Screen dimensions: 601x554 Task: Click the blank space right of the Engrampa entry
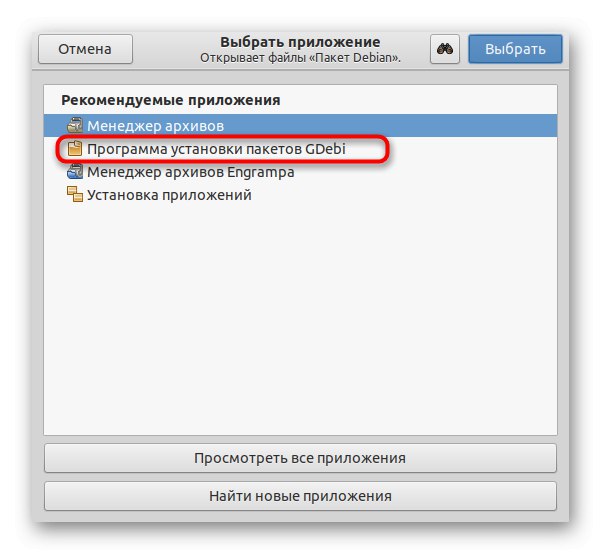[425, 172]
